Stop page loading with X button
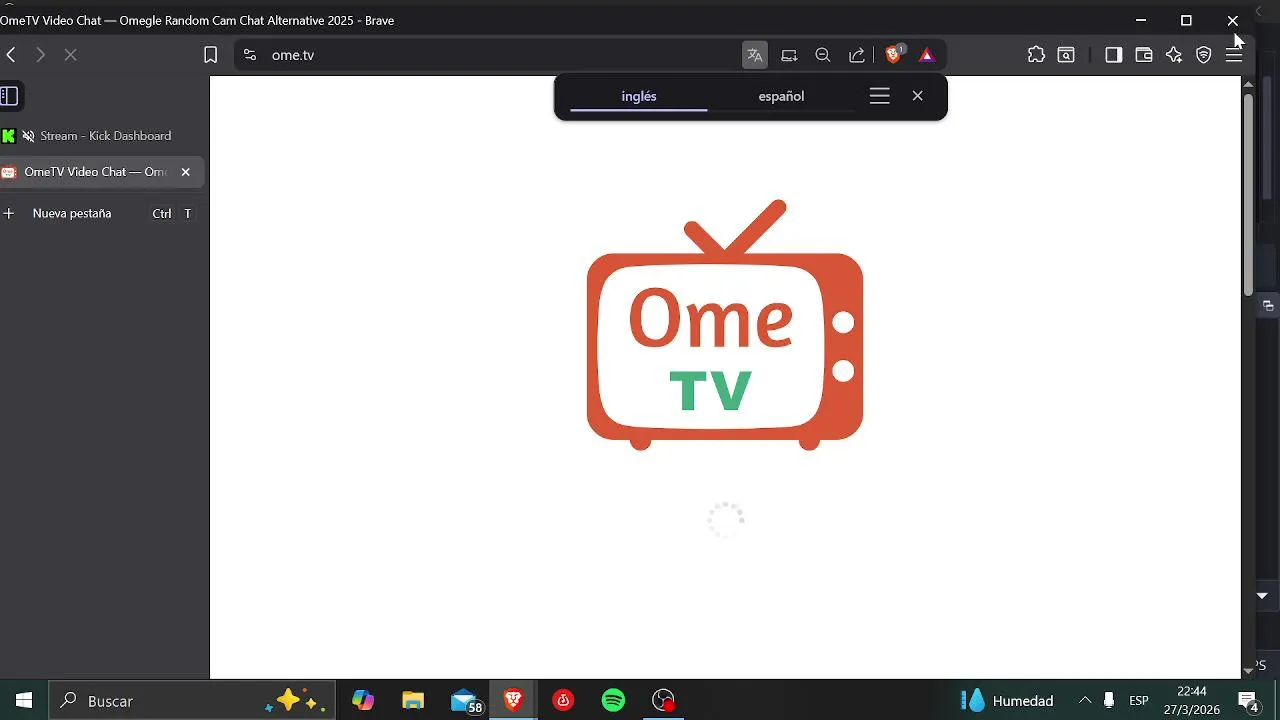 pos(70,55)
